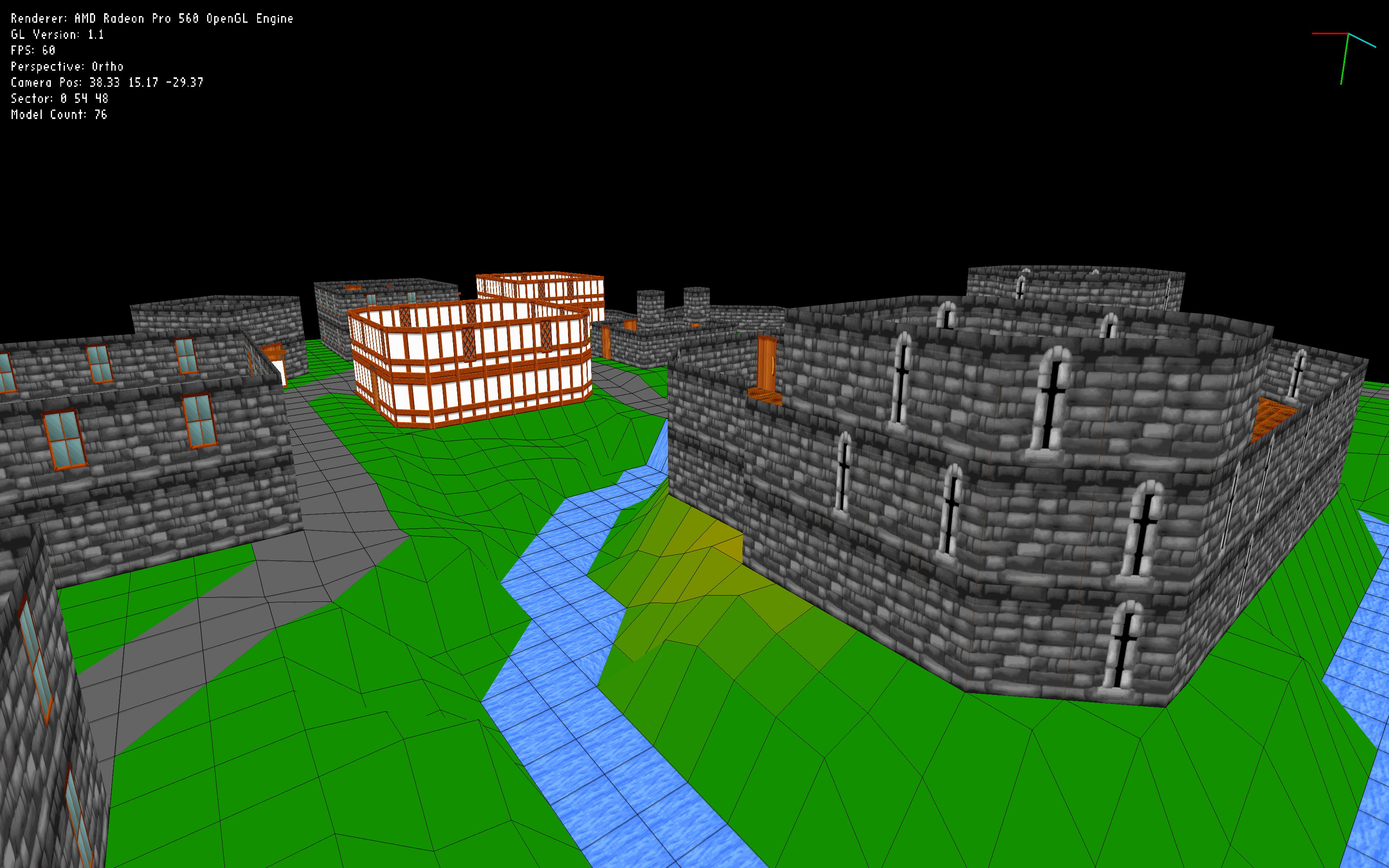The image size is (1389, 868).
Task: Click the green axis line of gizmo
Action: click(x=1344, y=60)
